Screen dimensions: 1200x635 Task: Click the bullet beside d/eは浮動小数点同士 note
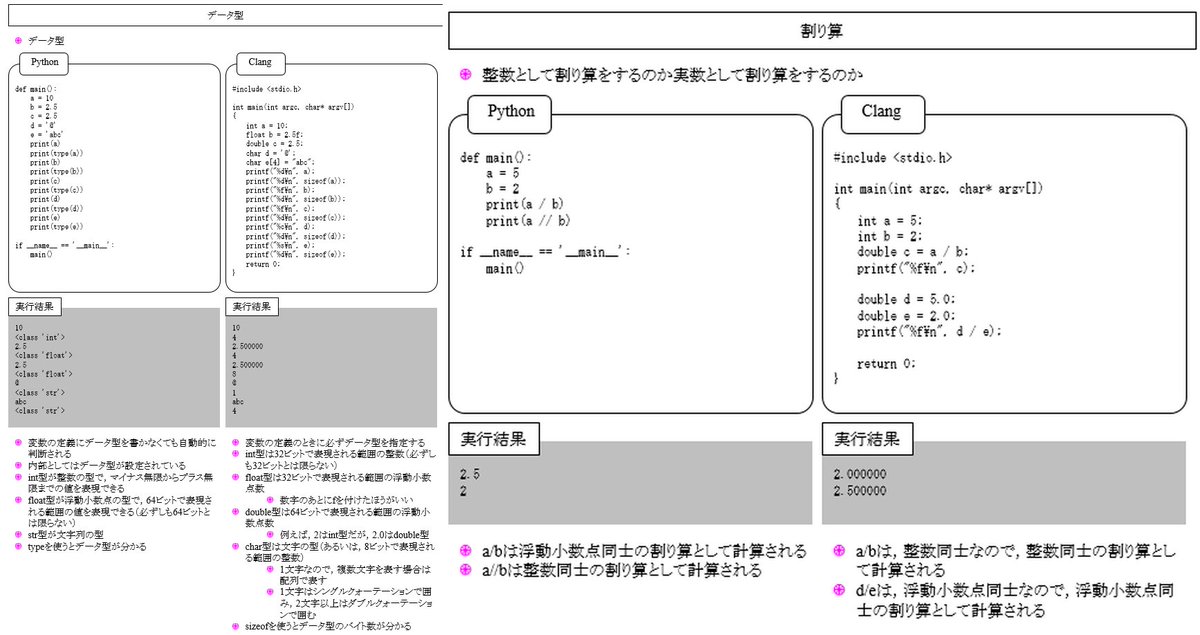[839, 590]
